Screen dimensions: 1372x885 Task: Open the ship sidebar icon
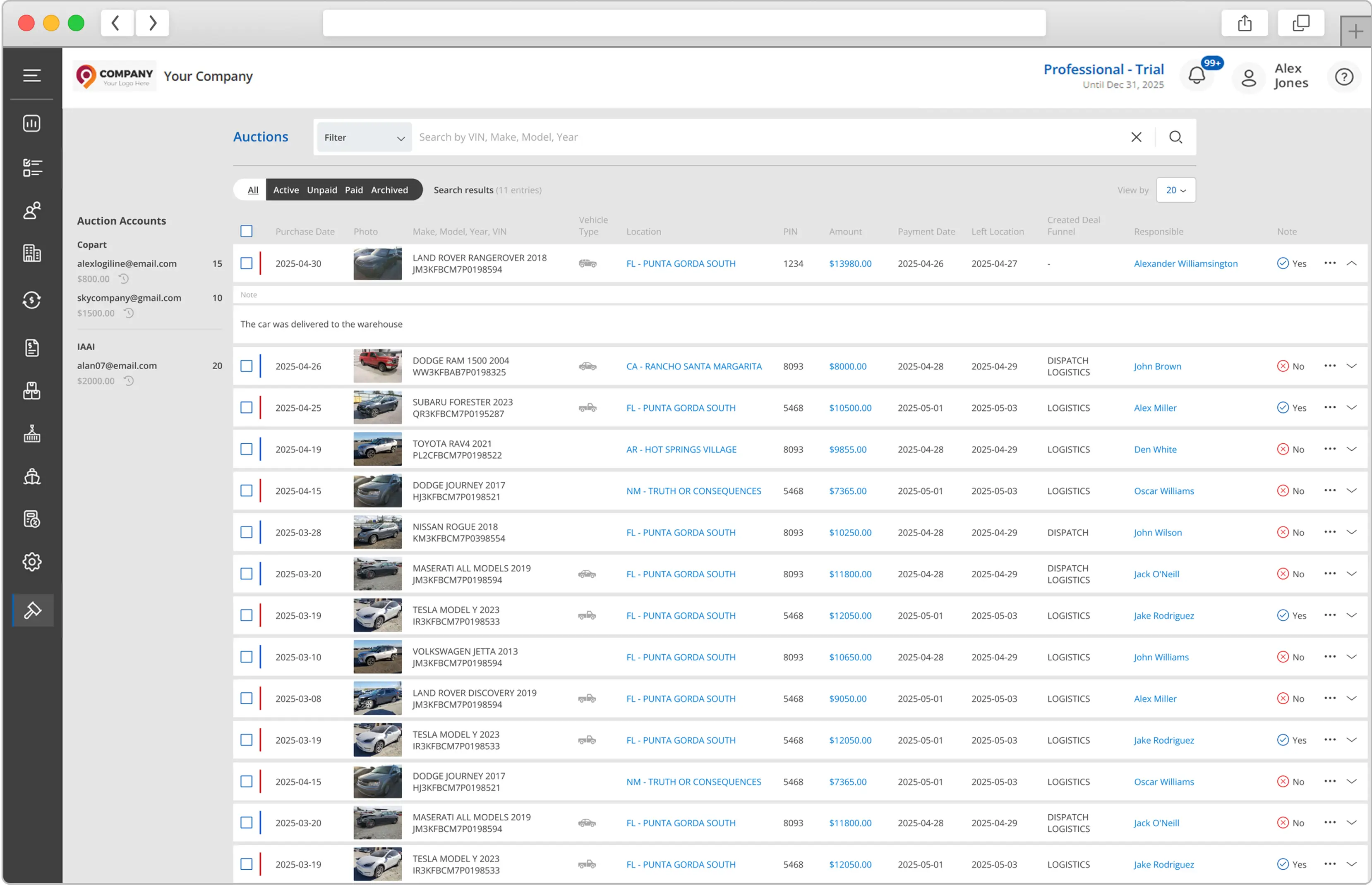[x=31, y=476]
